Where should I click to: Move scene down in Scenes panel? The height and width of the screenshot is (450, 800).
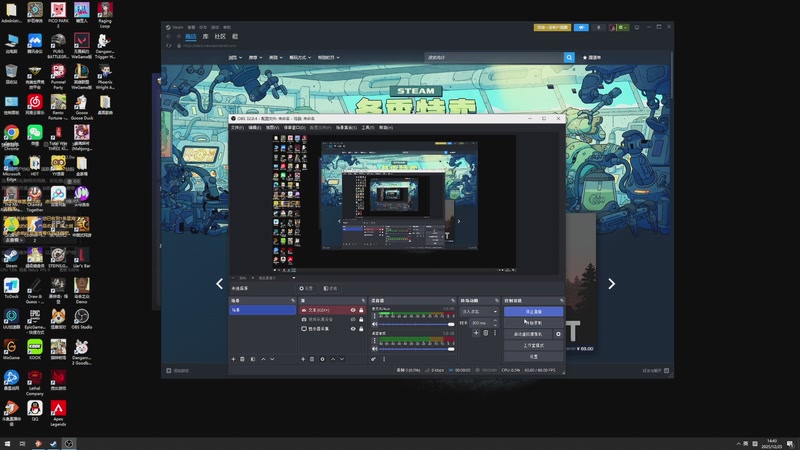coord(272,359)
